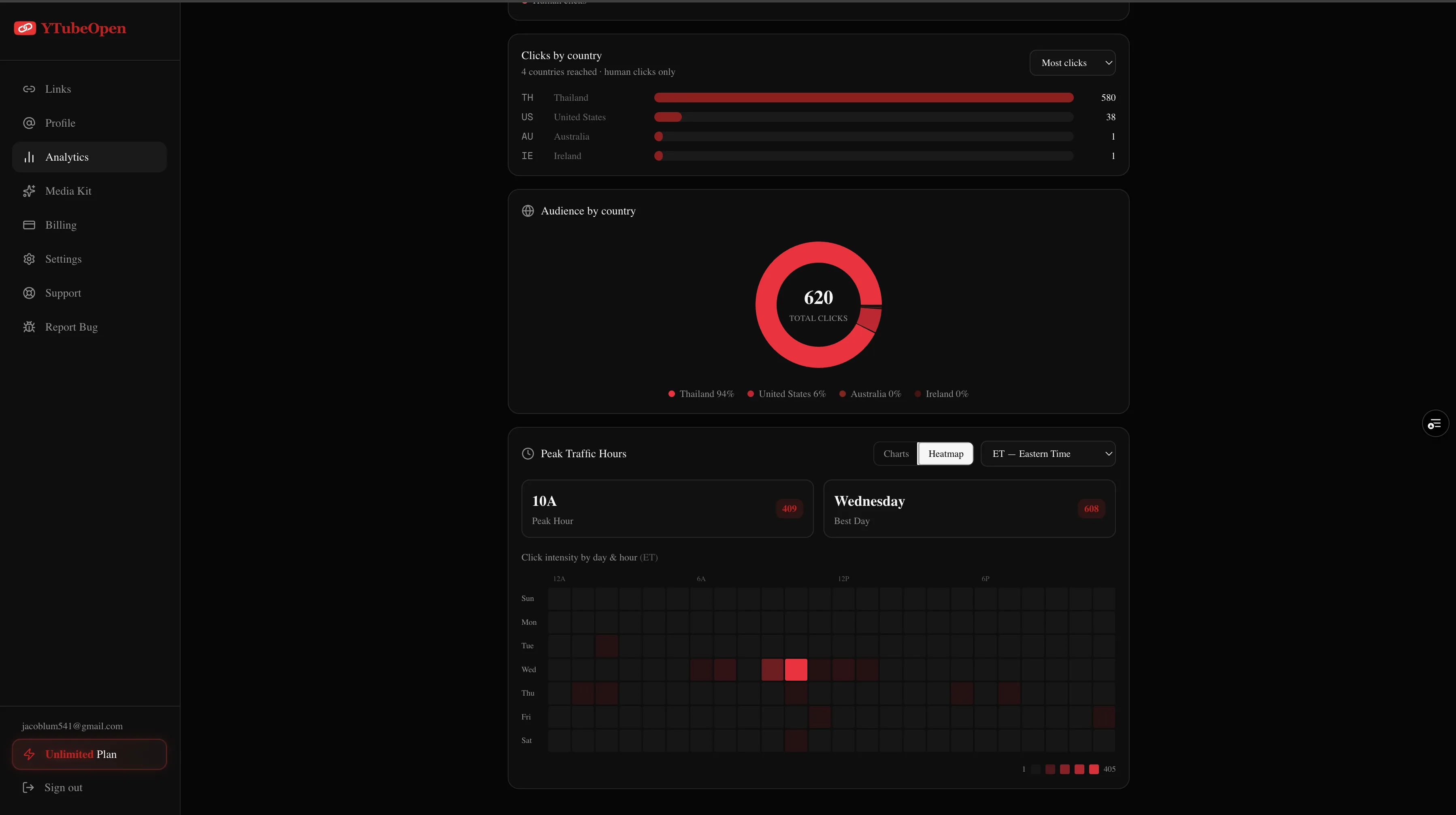Click the Thailand clicks progress bar
Screen dimensions: 1456x815
click(x=864, y=98)
